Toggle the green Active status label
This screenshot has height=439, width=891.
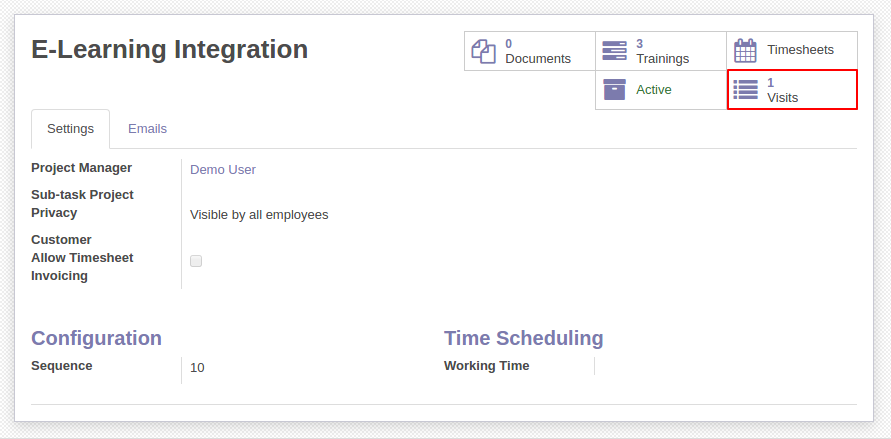653,90
